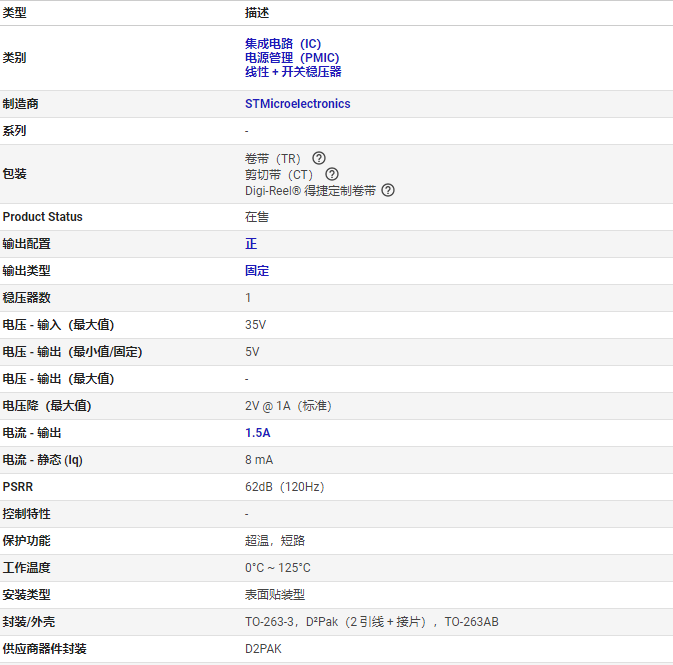Click the 类型 column header

(x=15, y=13)
